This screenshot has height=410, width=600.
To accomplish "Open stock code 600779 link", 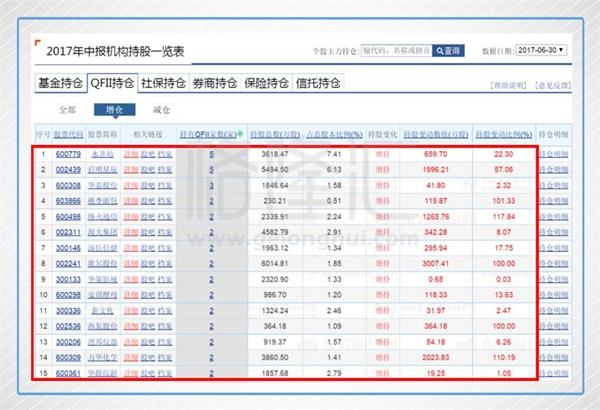I will 68,154.
